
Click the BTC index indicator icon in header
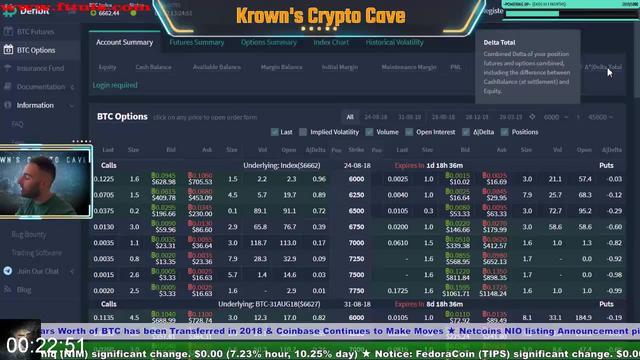[93, 13]
